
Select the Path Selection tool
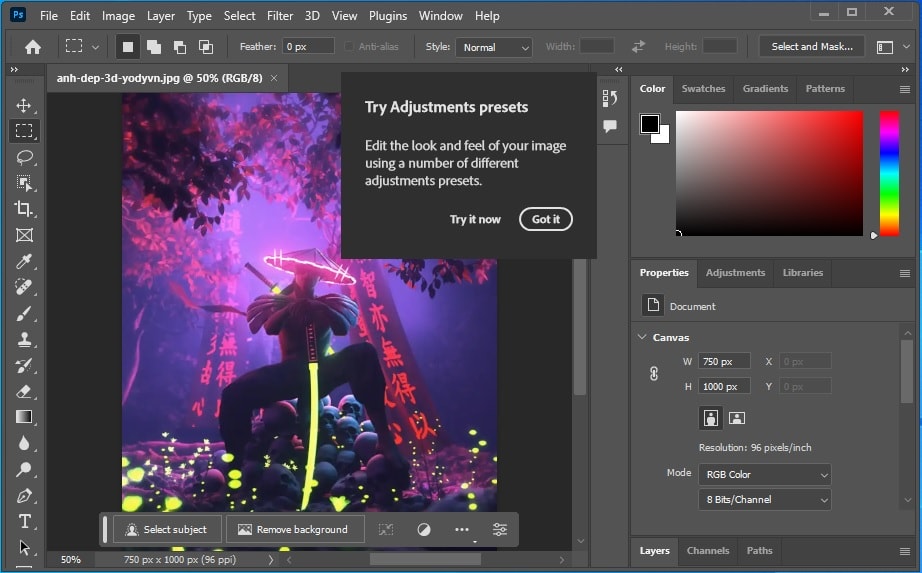coord(24,547)
